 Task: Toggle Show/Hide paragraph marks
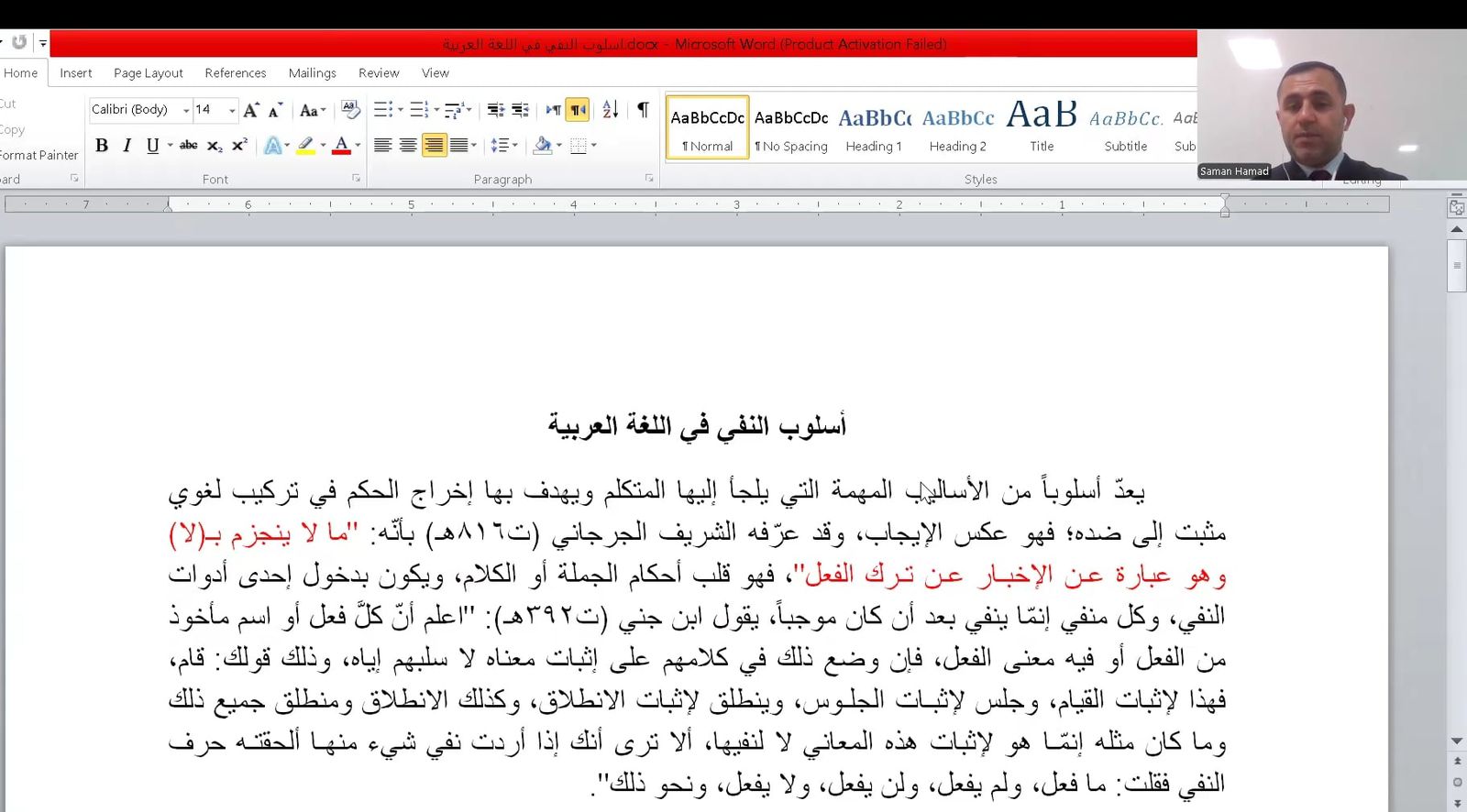[643, 110]
